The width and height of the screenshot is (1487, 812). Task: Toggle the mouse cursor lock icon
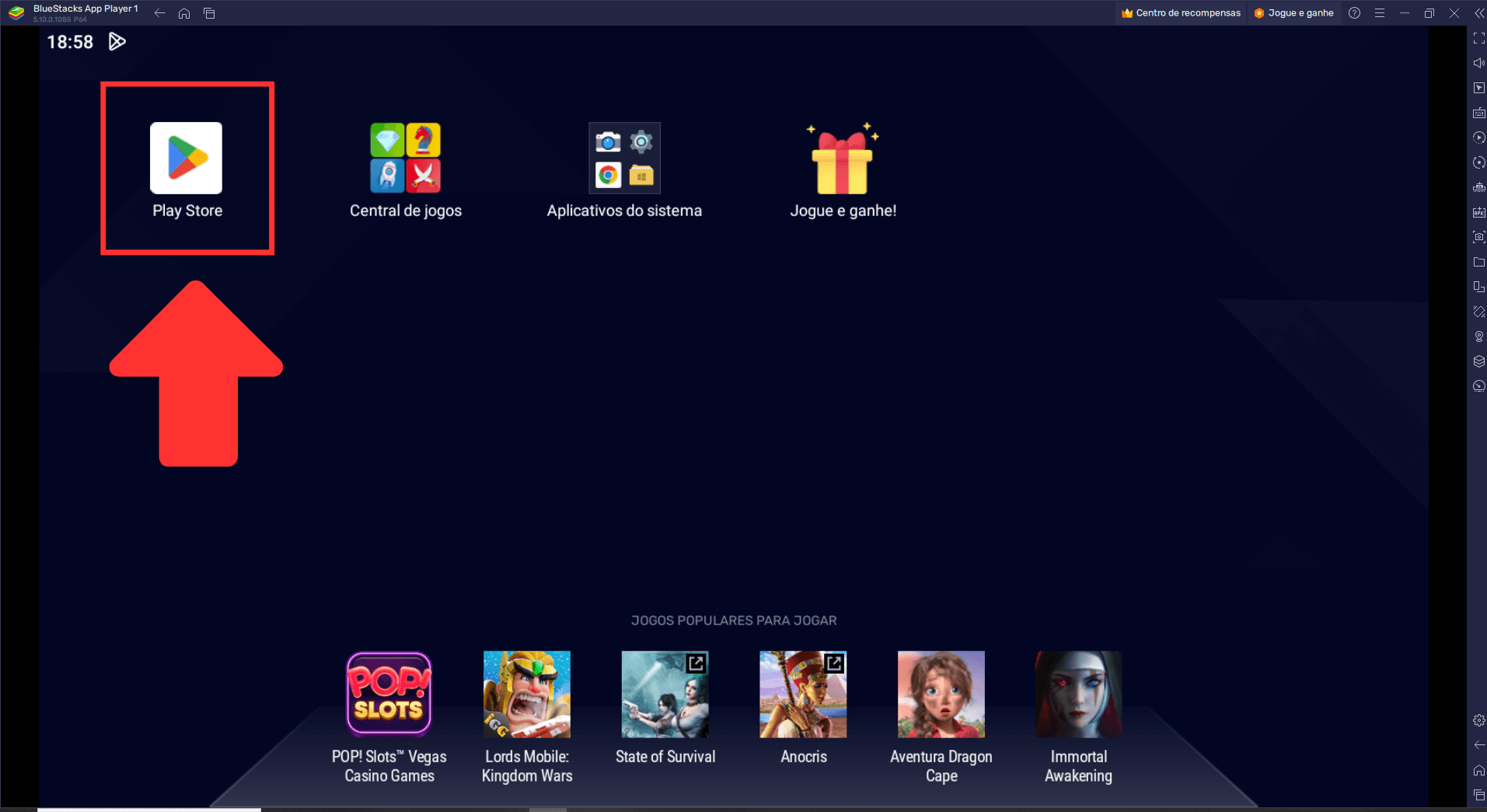1479,88
